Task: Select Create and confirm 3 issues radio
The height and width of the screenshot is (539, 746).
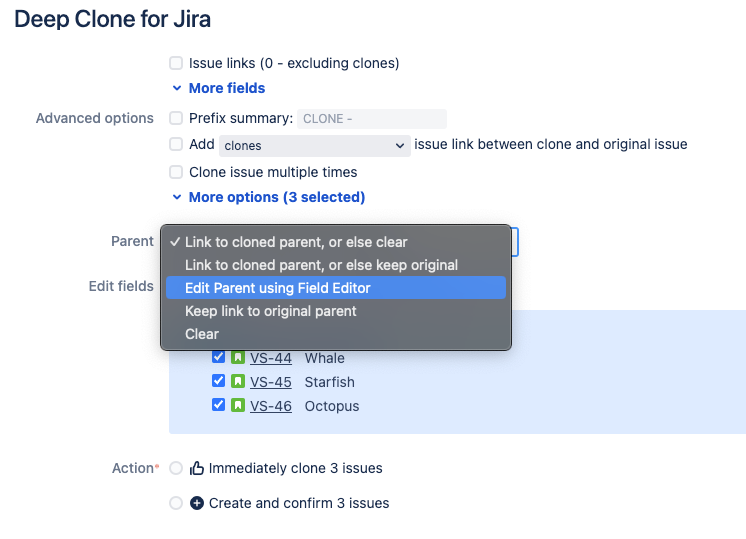Action: click(x=176, y=503)
